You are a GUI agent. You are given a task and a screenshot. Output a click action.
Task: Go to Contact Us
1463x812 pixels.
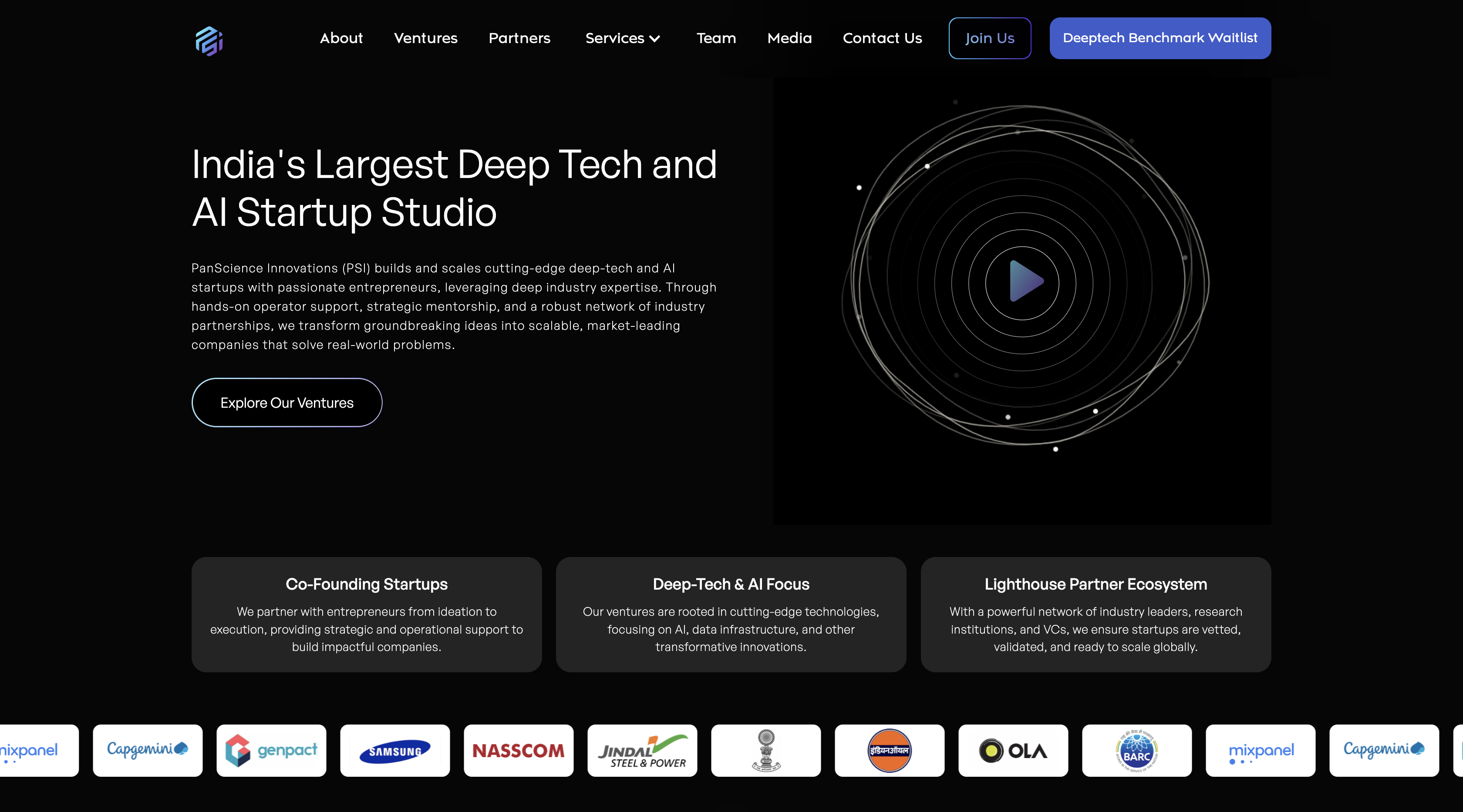[x=883, y=38]
